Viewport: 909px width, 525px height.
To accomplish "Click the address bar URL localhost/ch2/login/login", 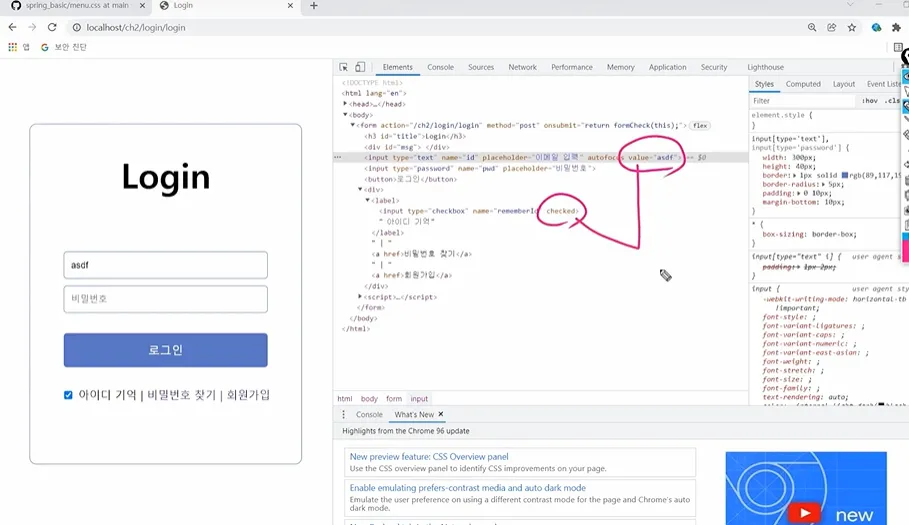I will coord(136,27).
